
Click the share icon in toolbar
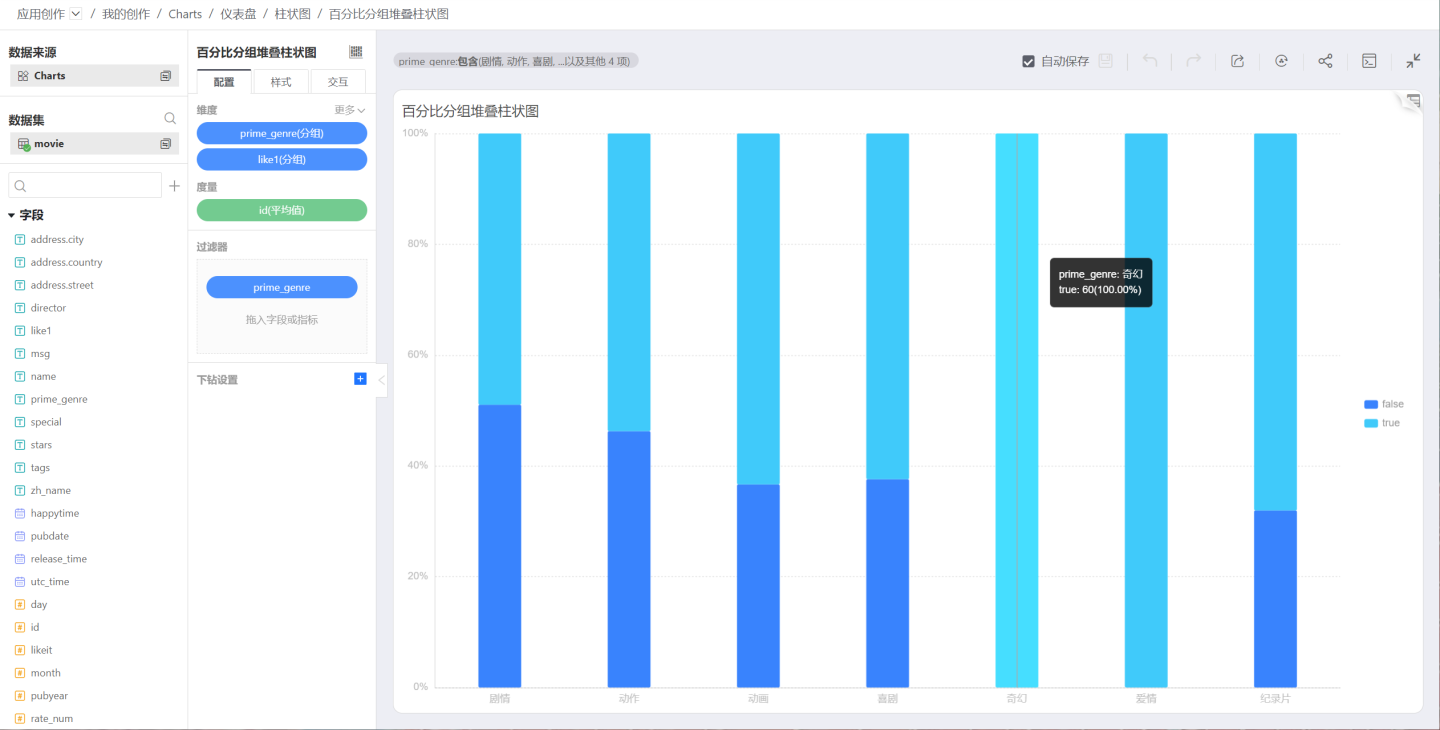click(1325, 61)
